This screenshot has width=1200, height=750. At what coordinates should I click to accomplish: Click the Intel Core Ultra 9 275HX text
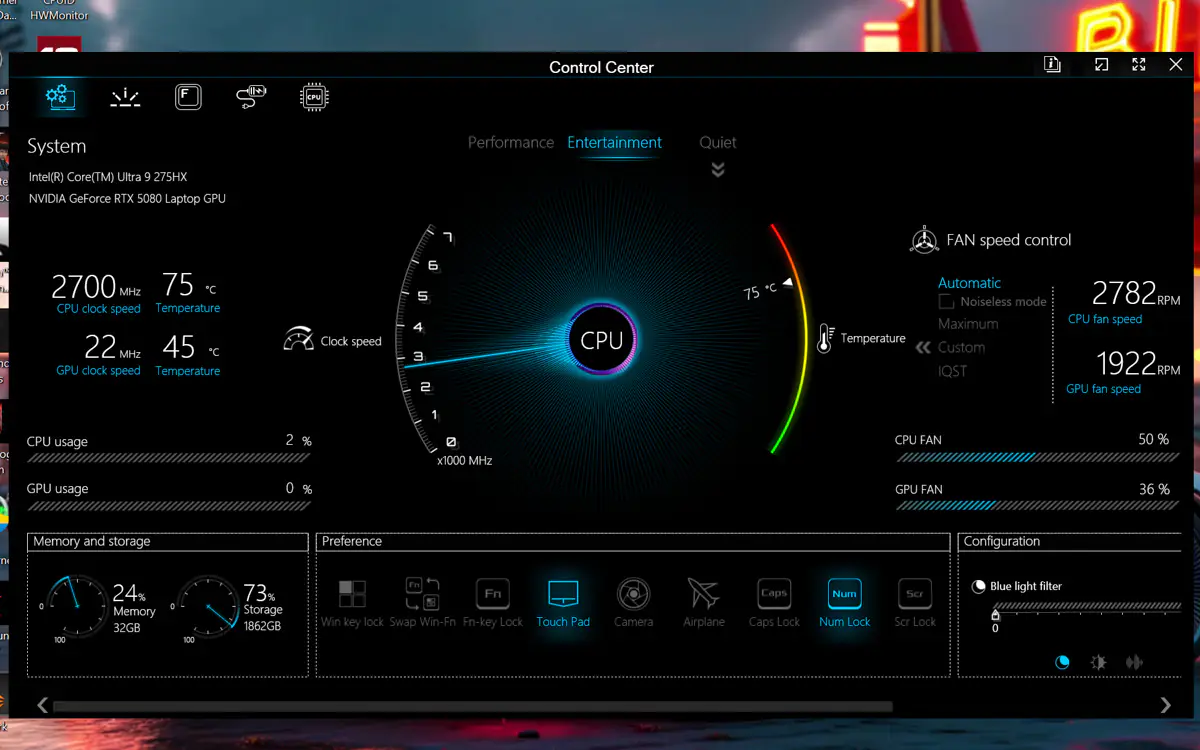coord(108,177)
